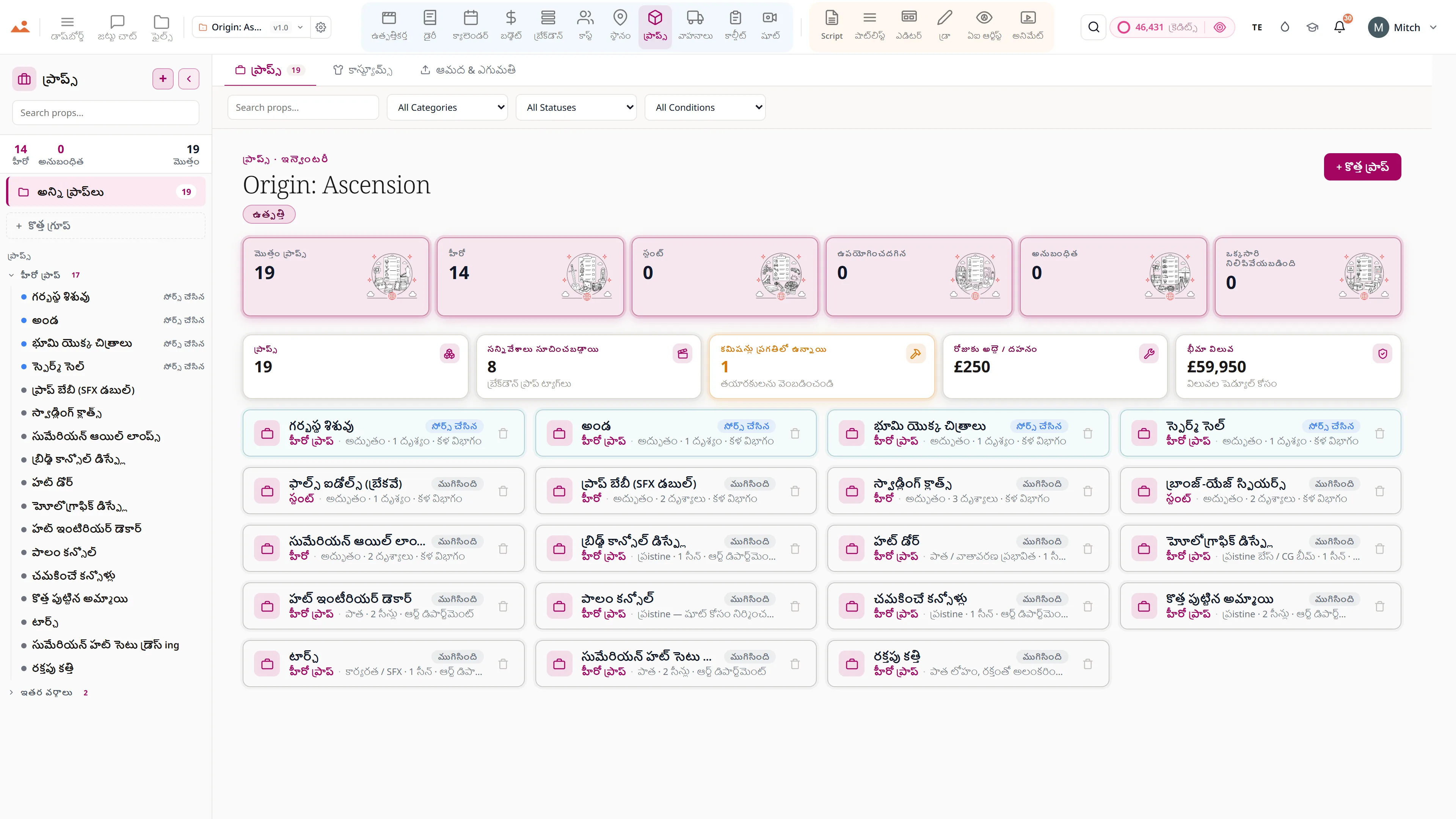Open the ఎడిటర్ editor tool
The image size is (1456, 819).
coord(909,26)
